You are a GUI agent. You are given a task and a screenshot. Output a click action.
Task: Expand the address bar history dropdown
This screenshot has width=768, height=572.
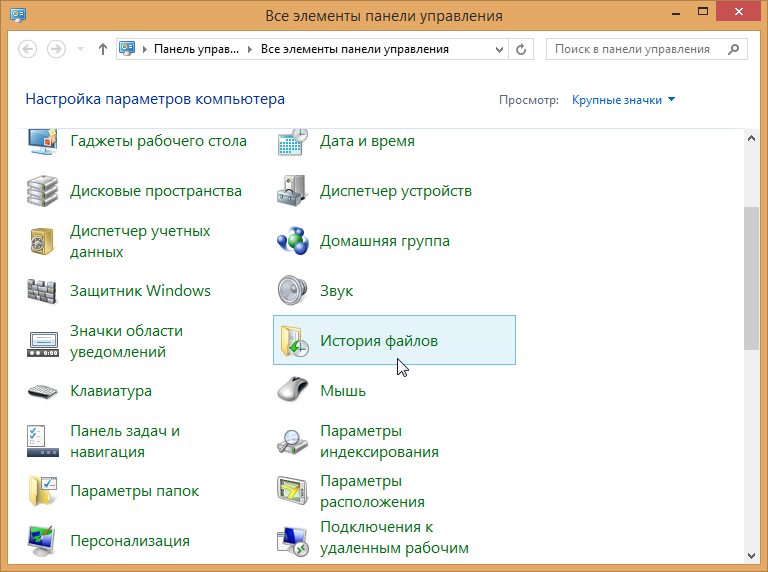pos(499,49)
